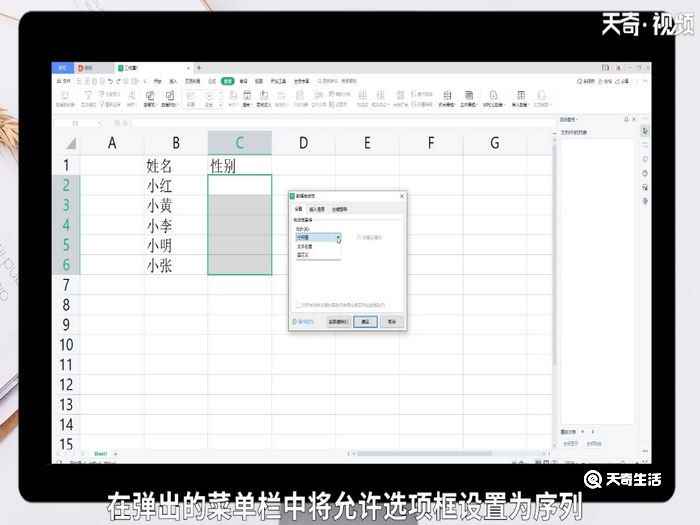Click the PivotTable icon in Data ribbon
This screenshot has height=525, width=700.
point(64,100)
